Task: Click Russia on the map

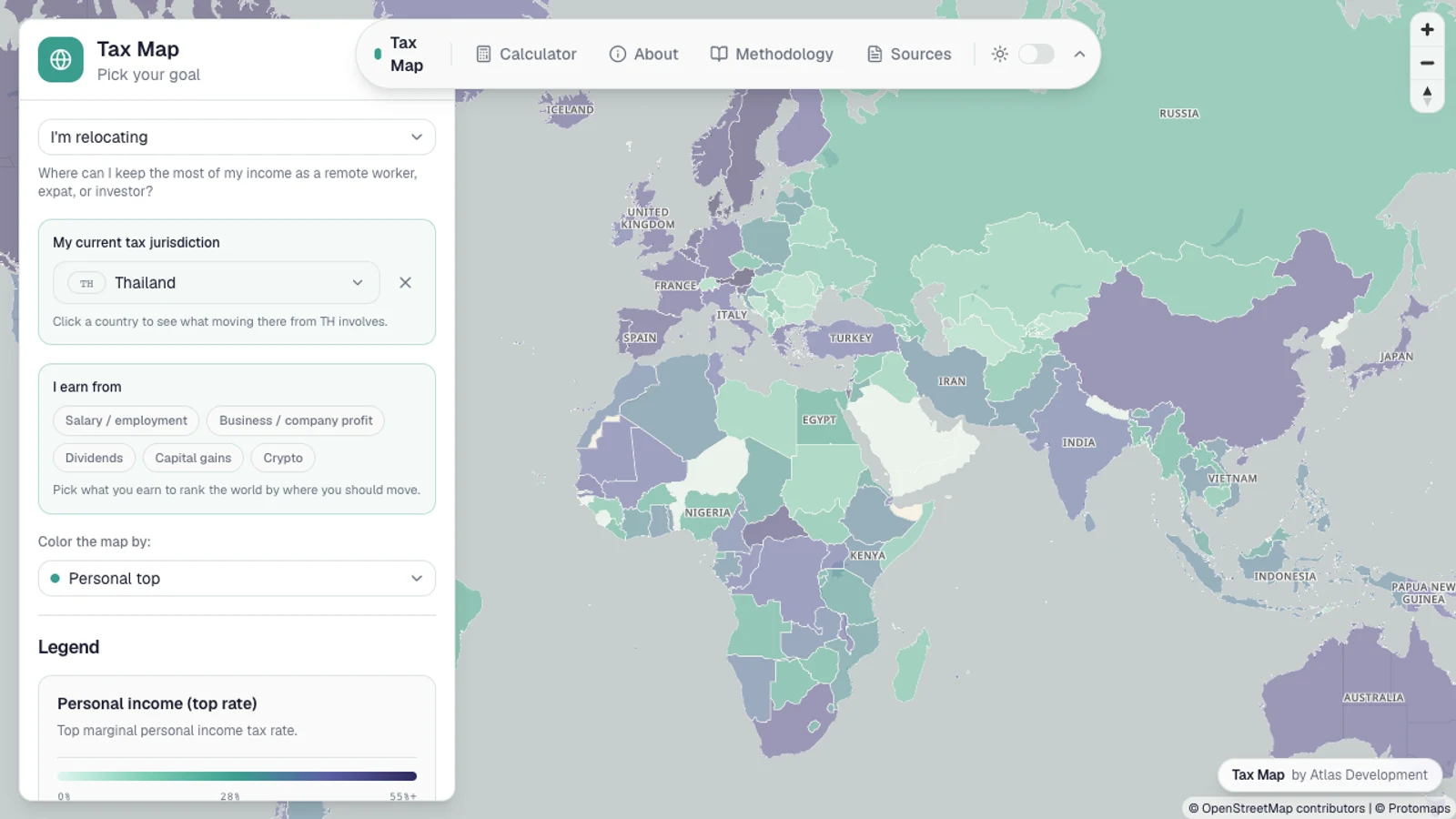Action: 1178,114
